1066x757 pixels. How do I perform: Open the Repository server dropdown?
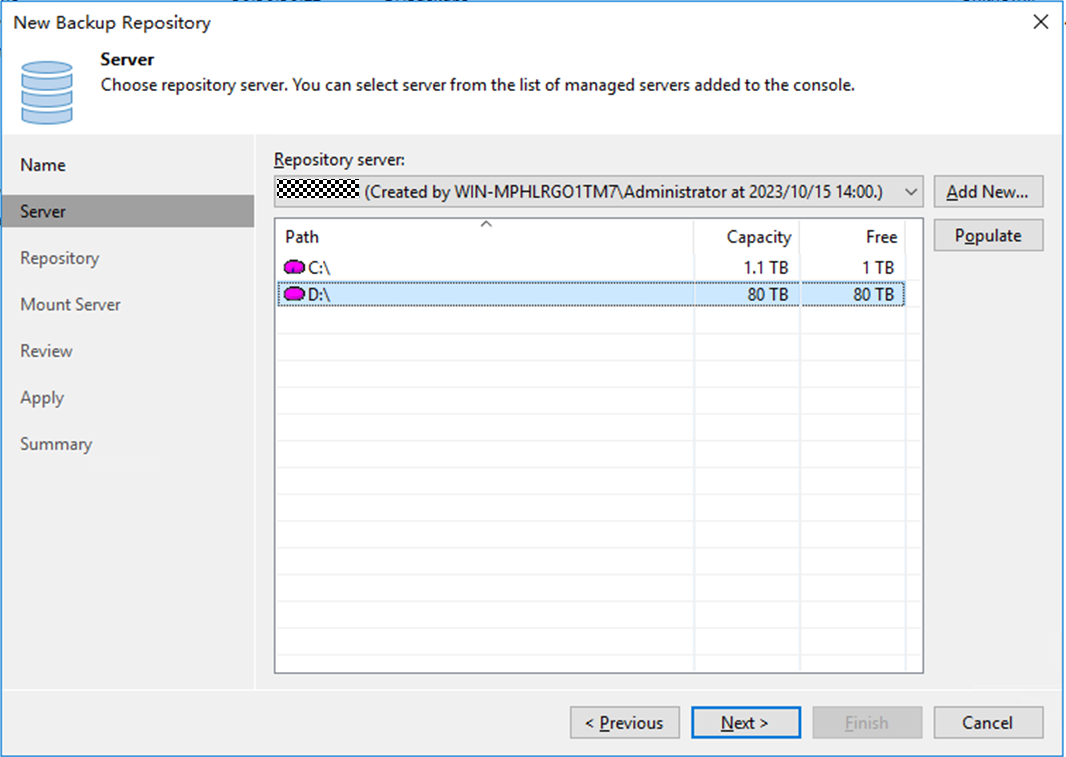[910, 192]
